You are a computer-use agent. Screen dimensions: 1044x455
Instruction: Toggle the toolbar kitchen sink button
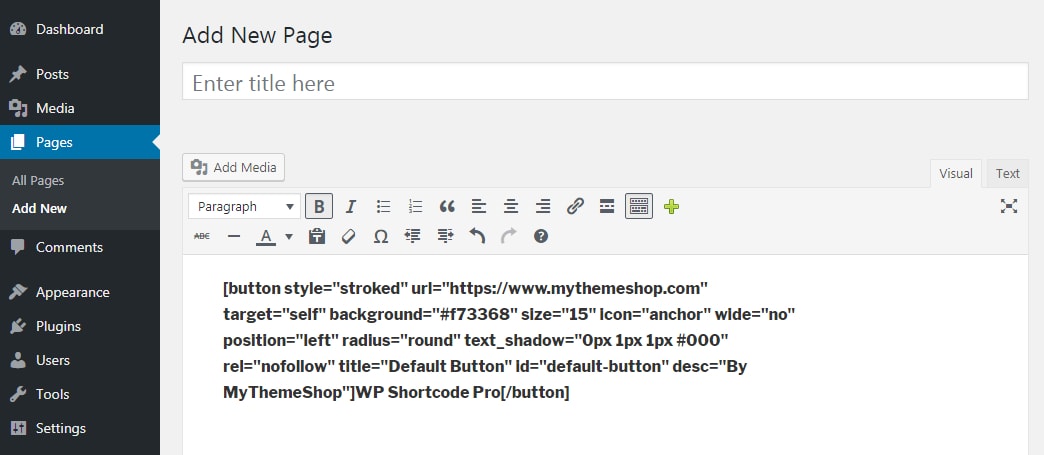click(639, 206)
